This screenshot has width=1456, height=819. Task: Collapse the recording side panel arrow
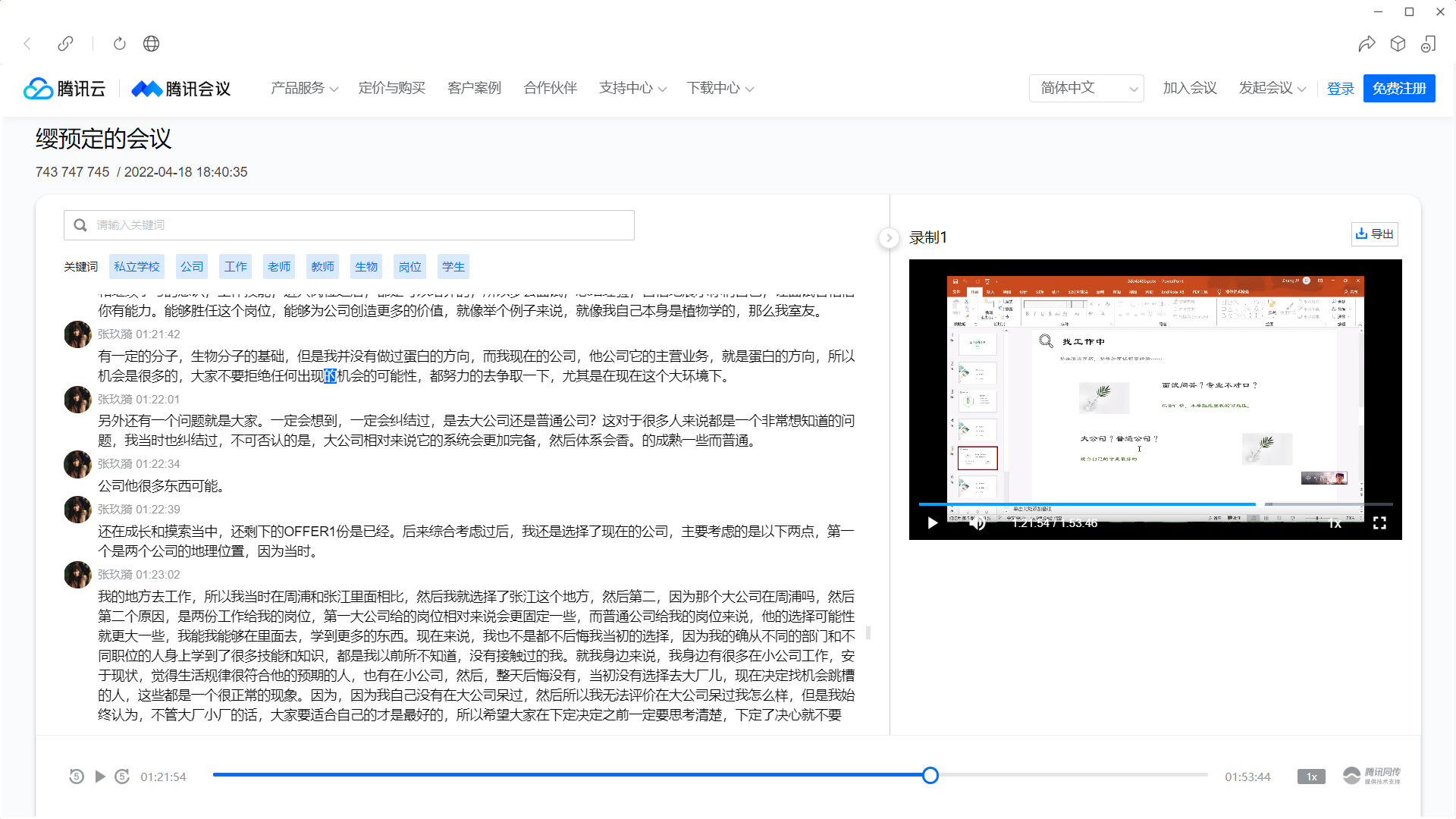(x=889, y=238)
